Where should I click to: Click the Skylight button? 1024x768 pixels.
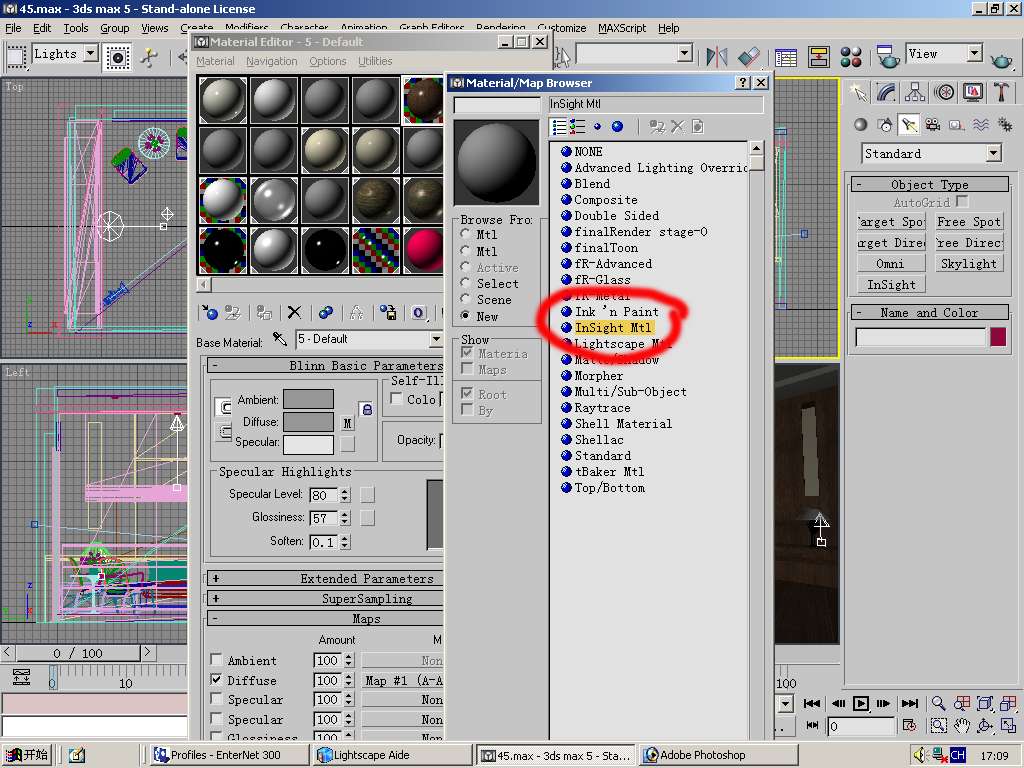(x=968, y=263)
